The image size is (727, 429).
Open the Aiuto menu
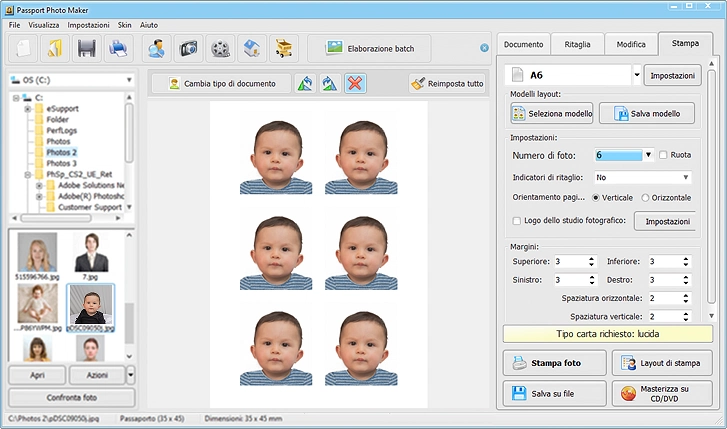(149, 25)
